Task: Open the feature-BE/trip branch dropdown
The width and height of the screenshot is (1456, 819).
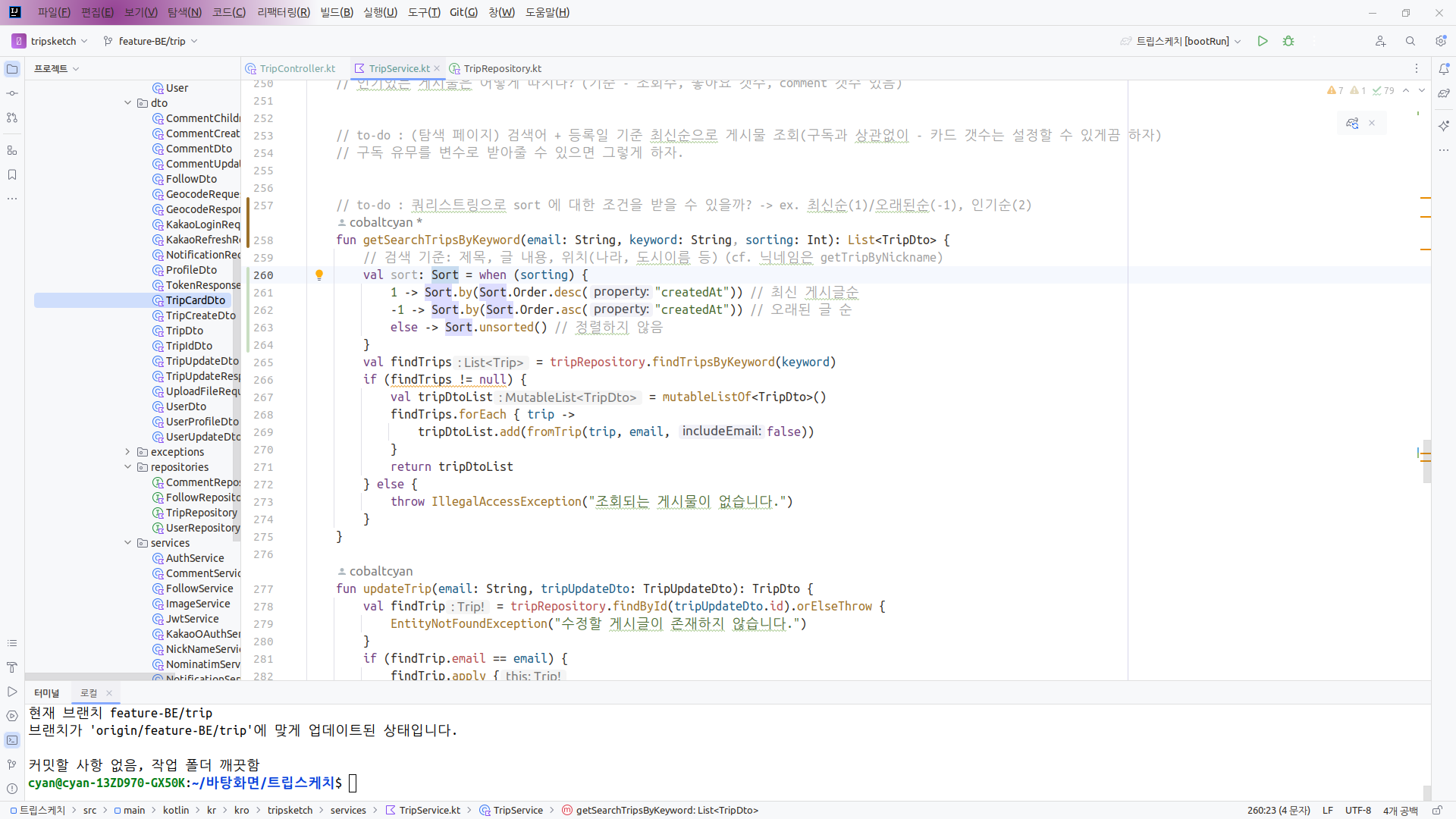Action: (x=152, y=41)
